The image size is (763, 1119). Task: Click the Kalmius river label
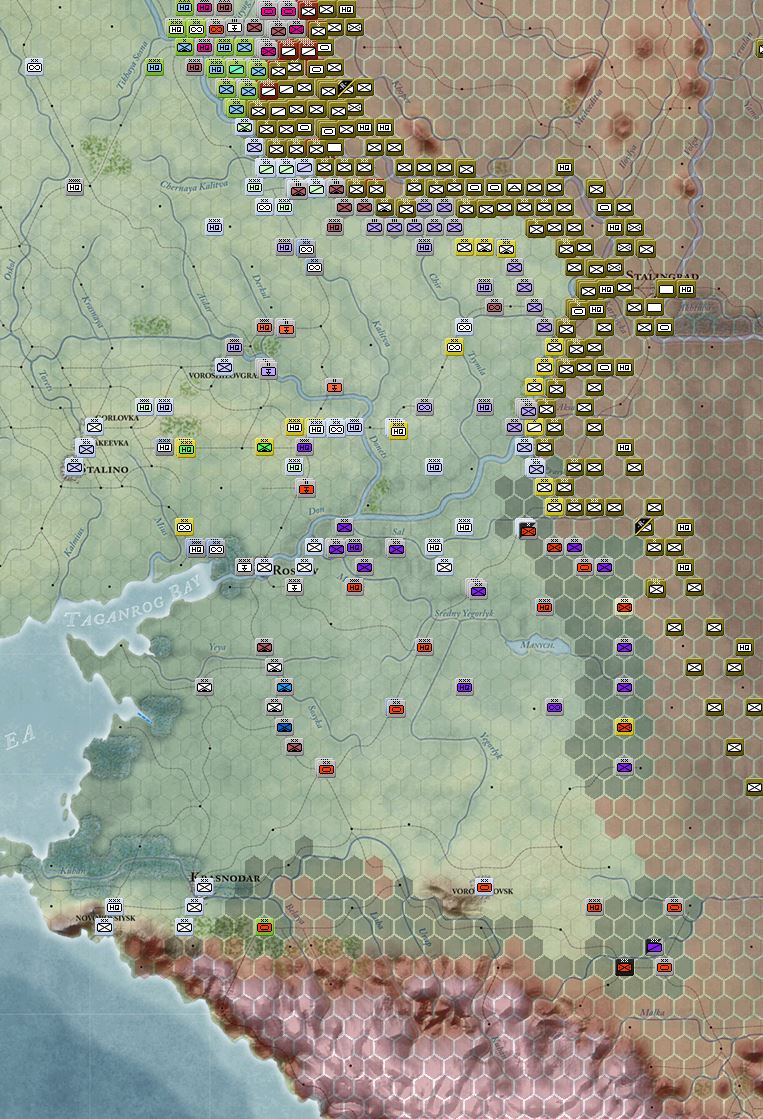click(73, 542)
